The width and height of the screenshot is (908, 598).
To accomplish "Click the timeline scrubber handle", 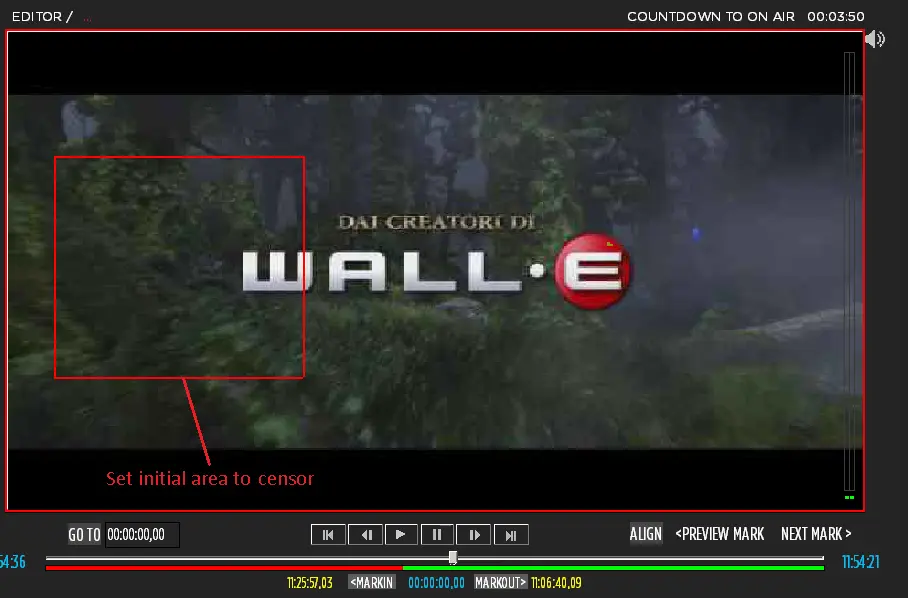I will (453, 557).
